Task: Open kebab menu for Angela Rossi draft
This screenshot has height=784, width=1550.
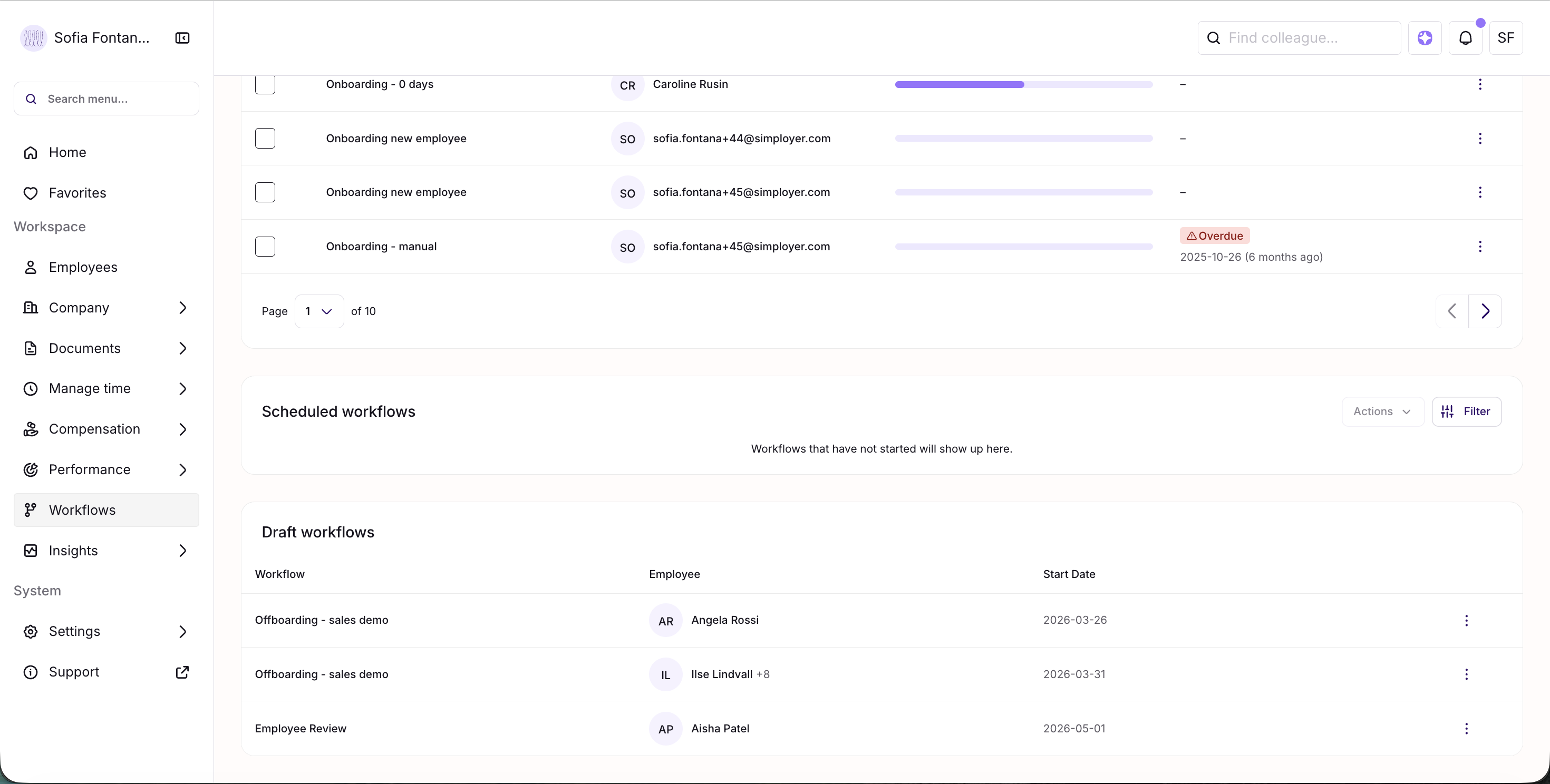Action: click(x=1466, y=621)
